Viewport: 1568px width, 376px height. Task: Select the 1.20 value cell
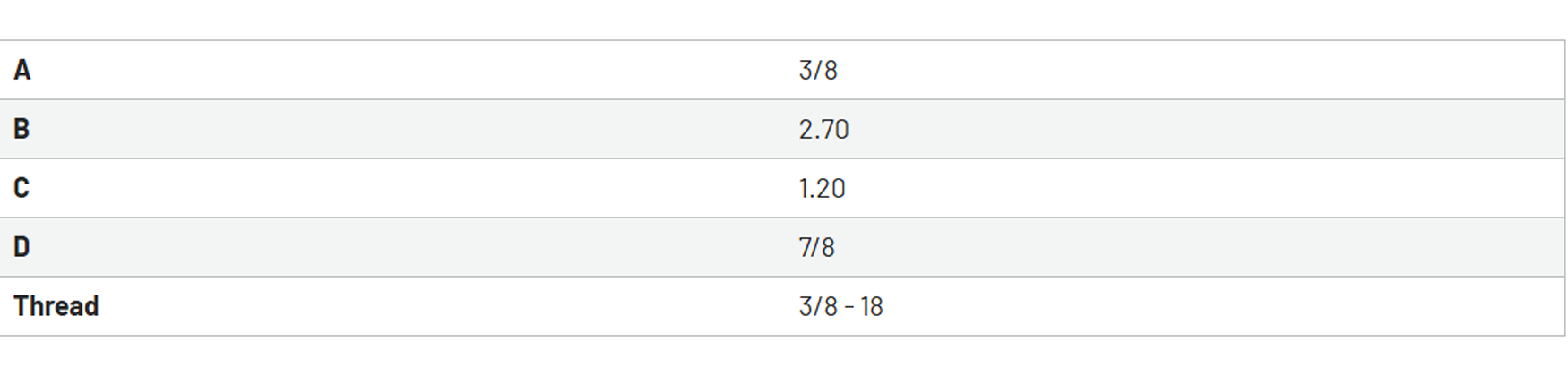822,188
